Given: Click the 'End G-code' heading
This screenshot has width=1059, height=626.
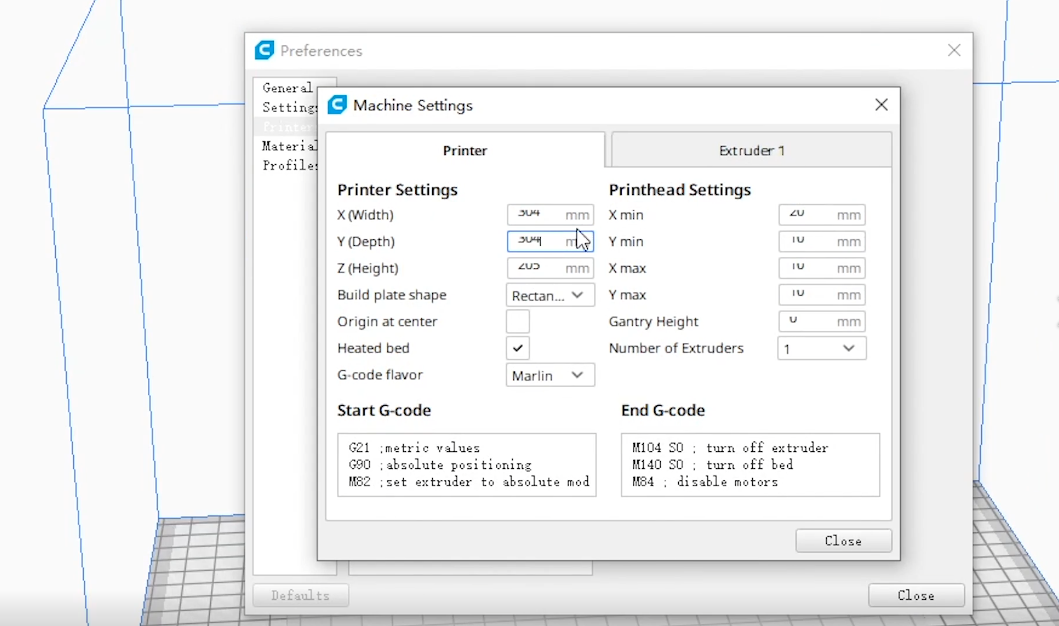Looking at the screenshot, I should coord(663,411).
